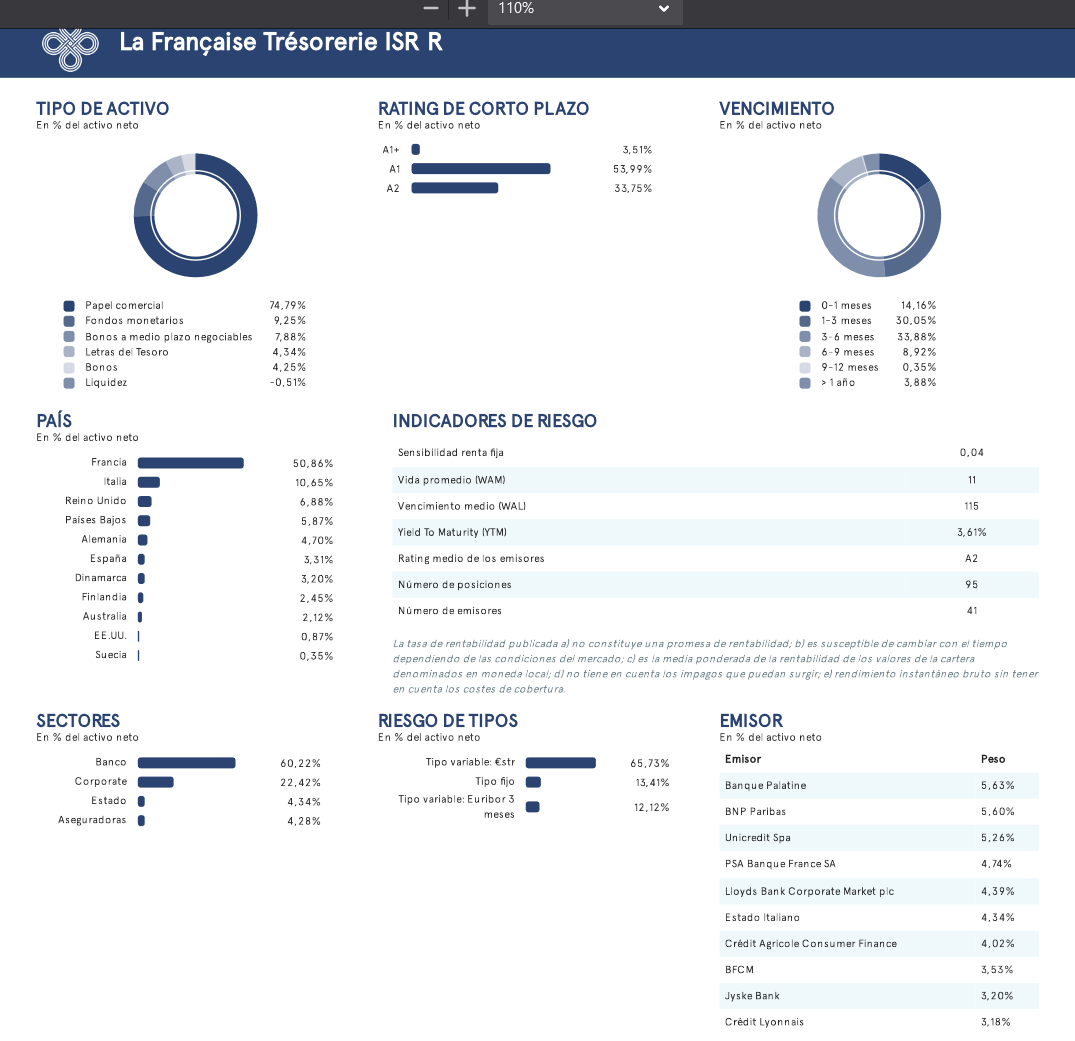Image resolution: width=1075 pixels, height=1041 pixels.
Task: Click the 3-6 meses value 33,88%
Action: (917, 337)
